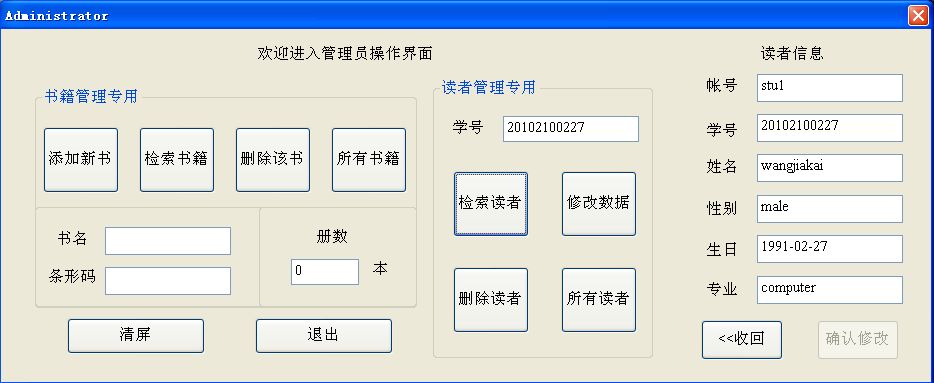The width and height of the screenshot is (934, 383).
Task: Click the disabled 确认修改 button
Action: [x=858, y=340]
